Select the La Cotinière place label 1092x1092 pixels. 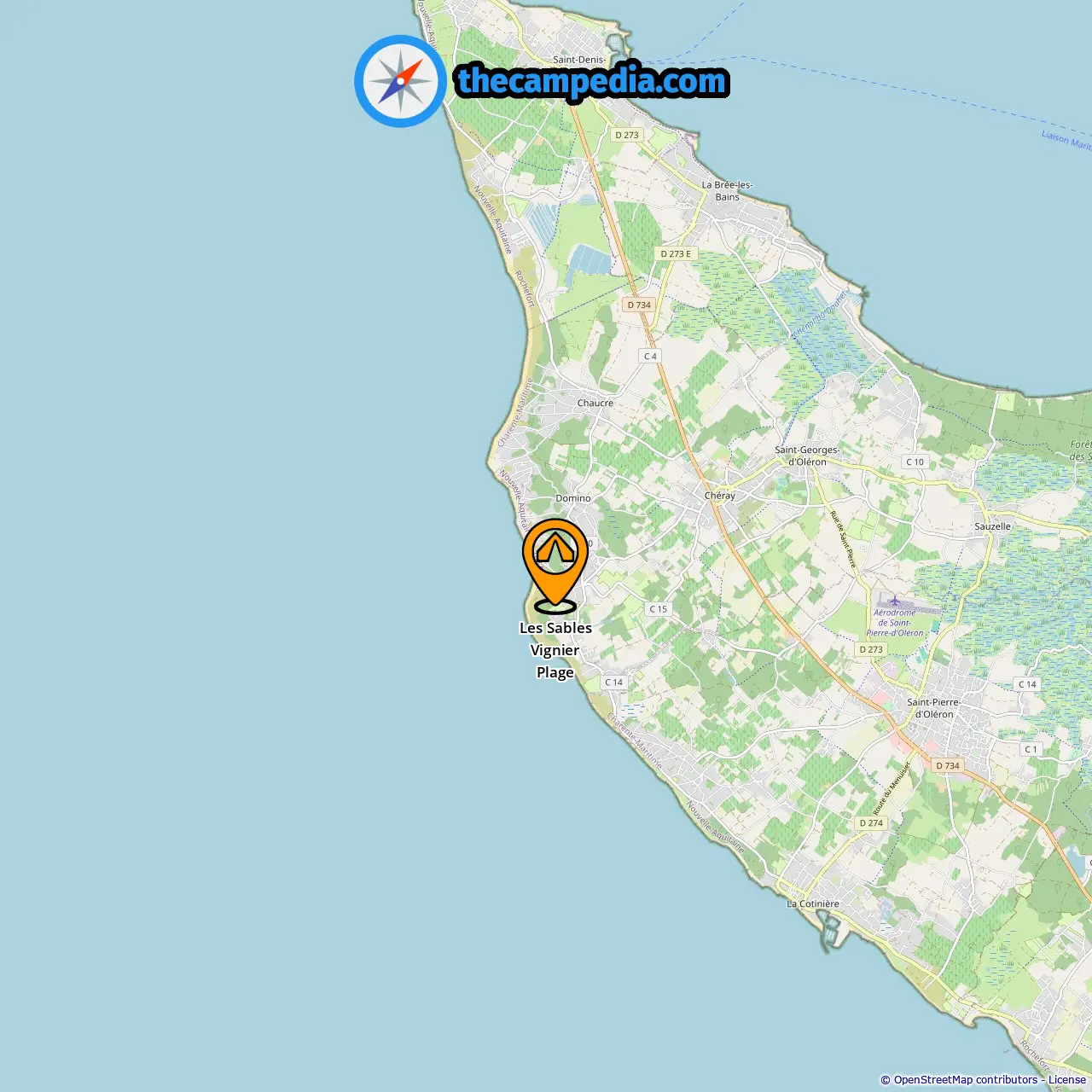pos(813,903)
